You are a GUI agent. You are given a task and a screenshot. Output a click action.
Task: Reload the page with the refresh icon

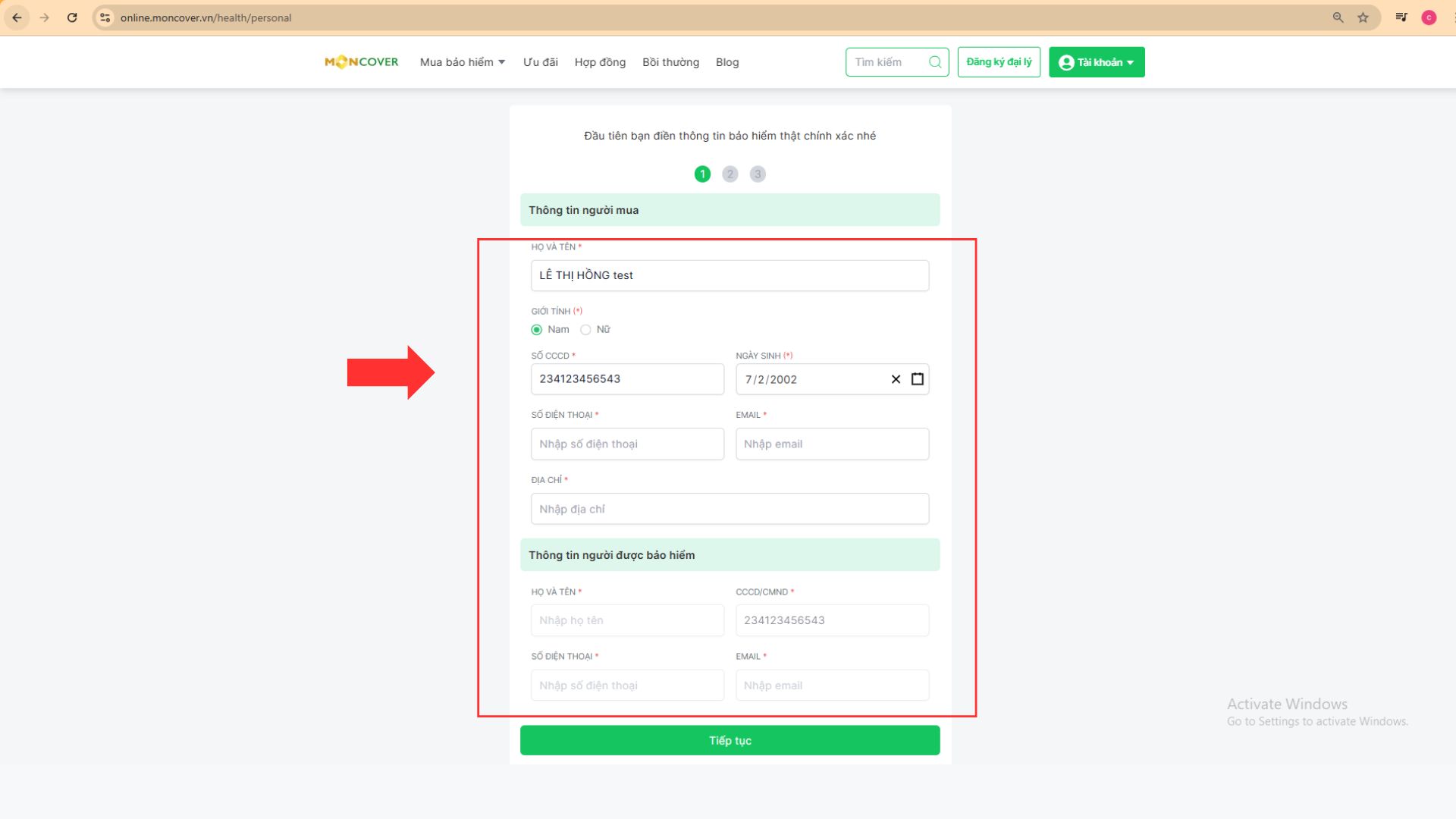[x=72, y=17]
